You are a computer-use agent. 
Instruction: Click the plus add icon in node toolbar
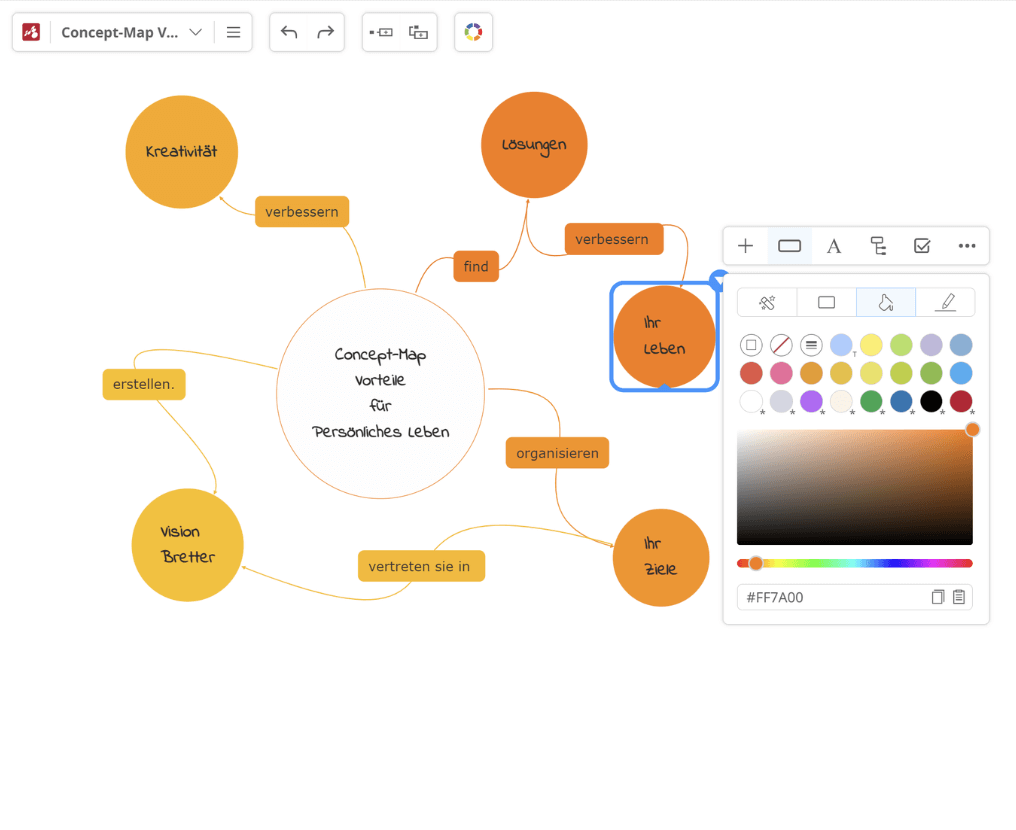coord(745,246)
